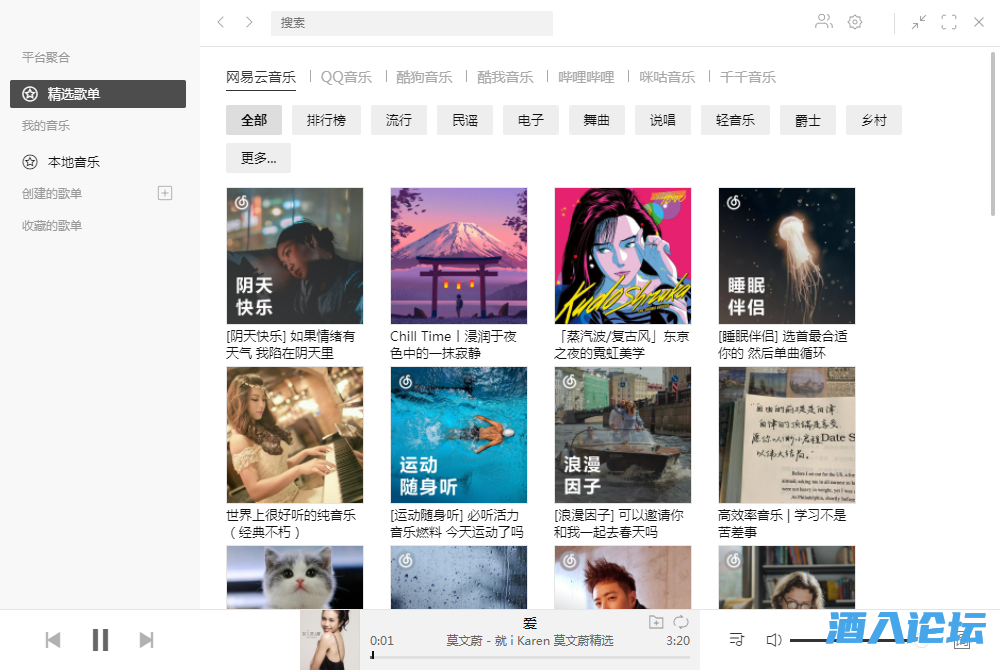Skip to the previous track
Screen dimensions: 1000x670
[x=53, y=639]
